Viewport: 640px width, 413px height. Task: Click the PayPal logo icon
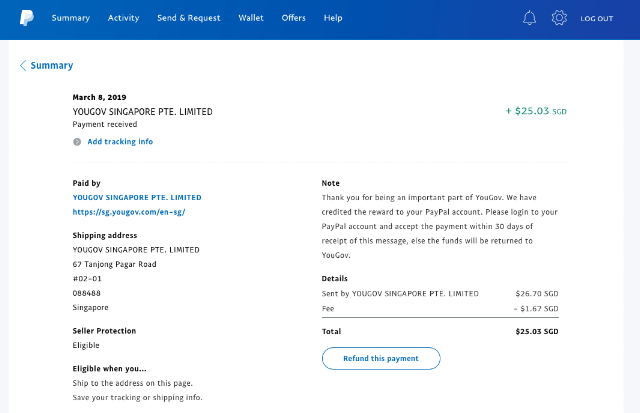tap(27, 18)
